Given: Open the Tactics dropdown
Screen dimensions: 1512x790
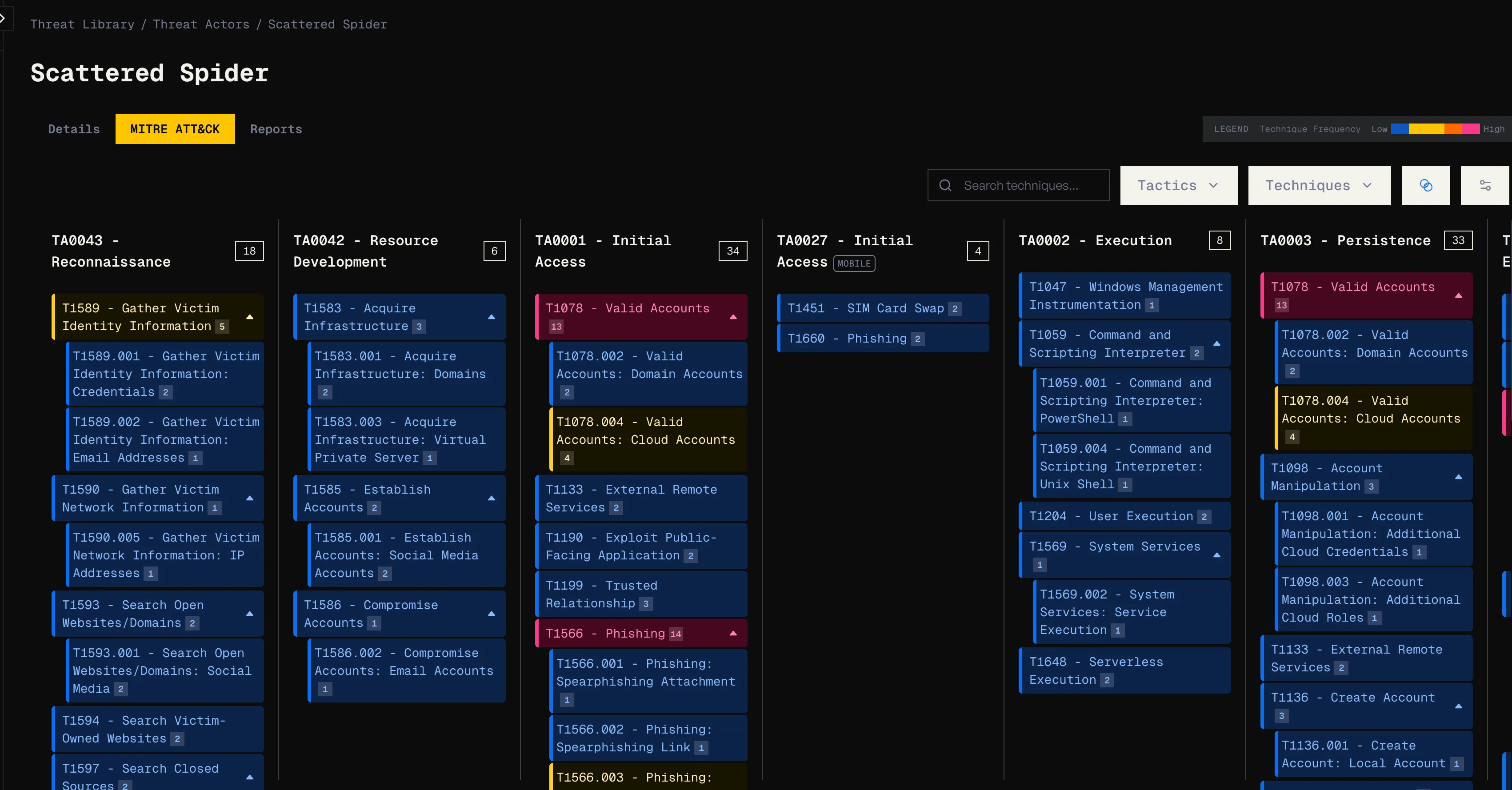Looking at the screenshot, I should (x=1178, y=185).
